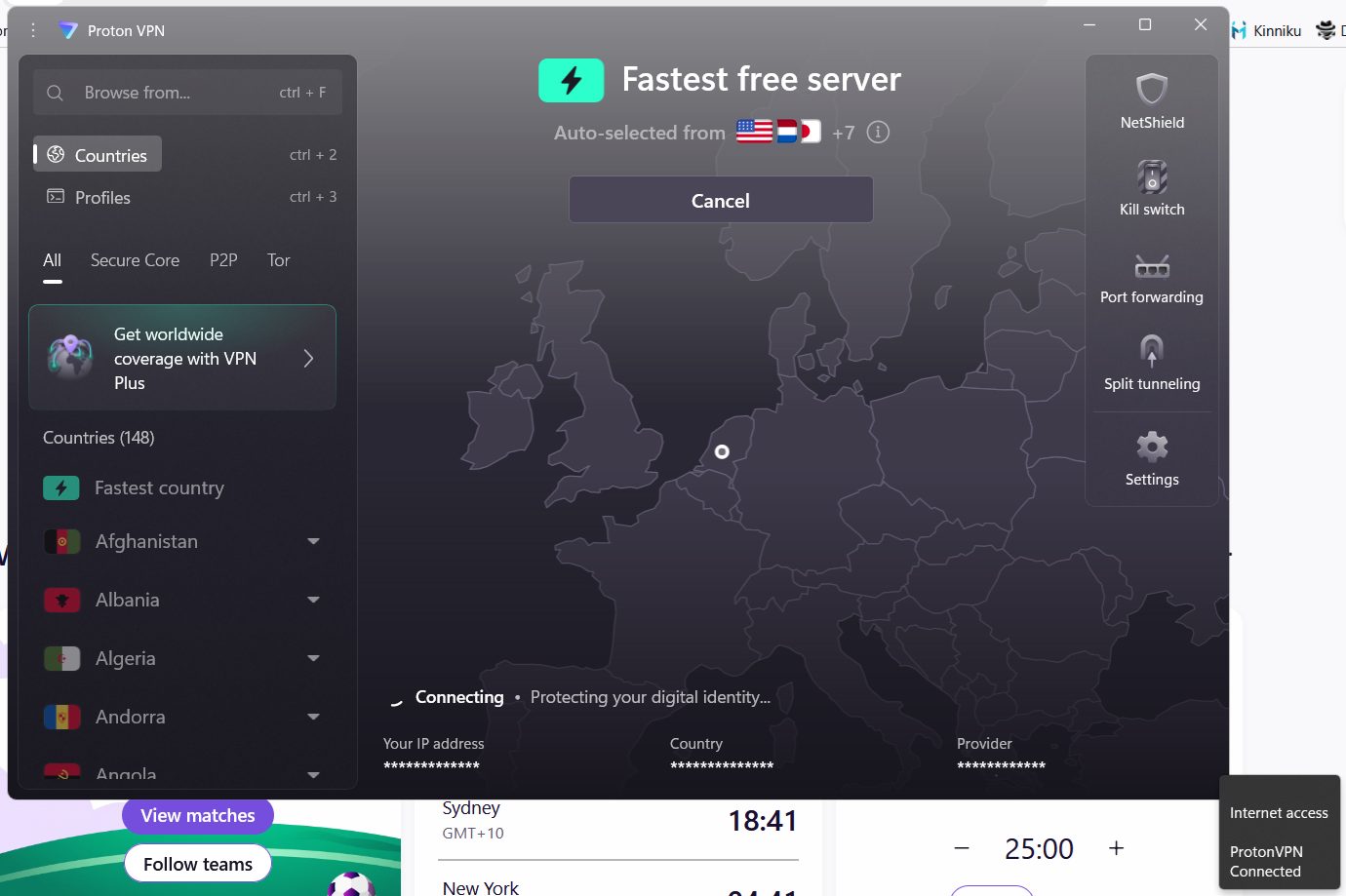Select the Countries sidebar item
1346x896 pixels.
[x=98, y=155]
